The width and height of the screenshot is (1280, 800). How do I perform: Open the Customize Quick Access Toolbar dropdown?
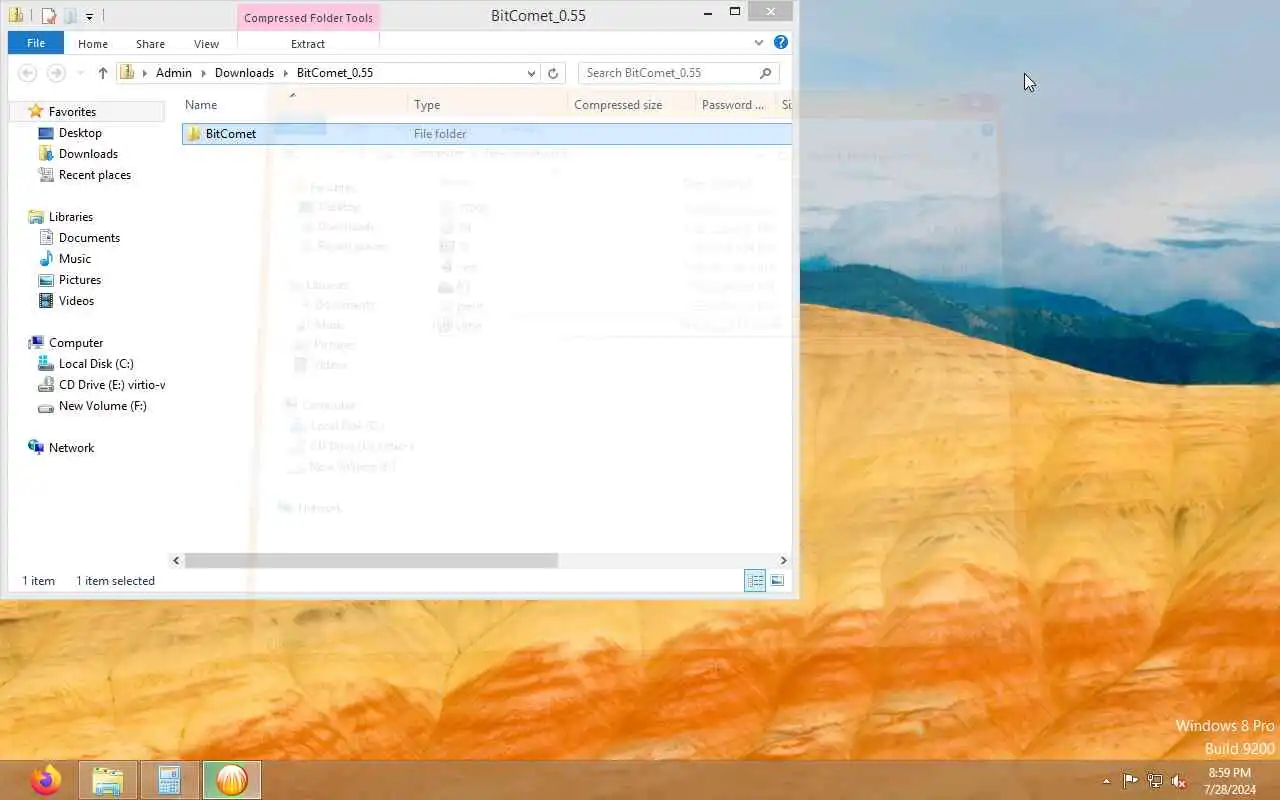coord(89,16)
